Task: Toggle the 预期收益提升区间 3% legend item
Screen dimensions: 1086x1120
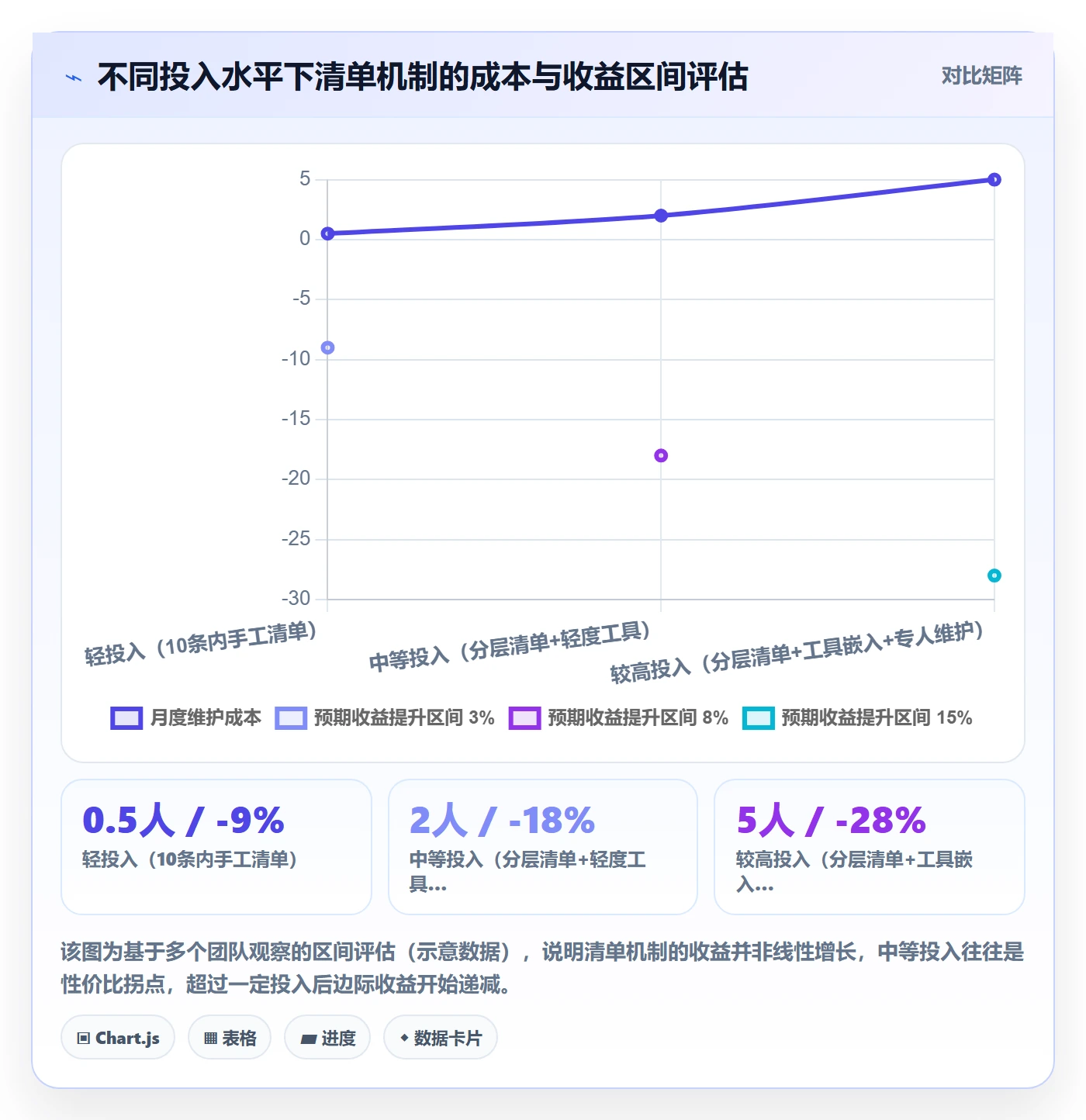Action: (x=385, y=718)
